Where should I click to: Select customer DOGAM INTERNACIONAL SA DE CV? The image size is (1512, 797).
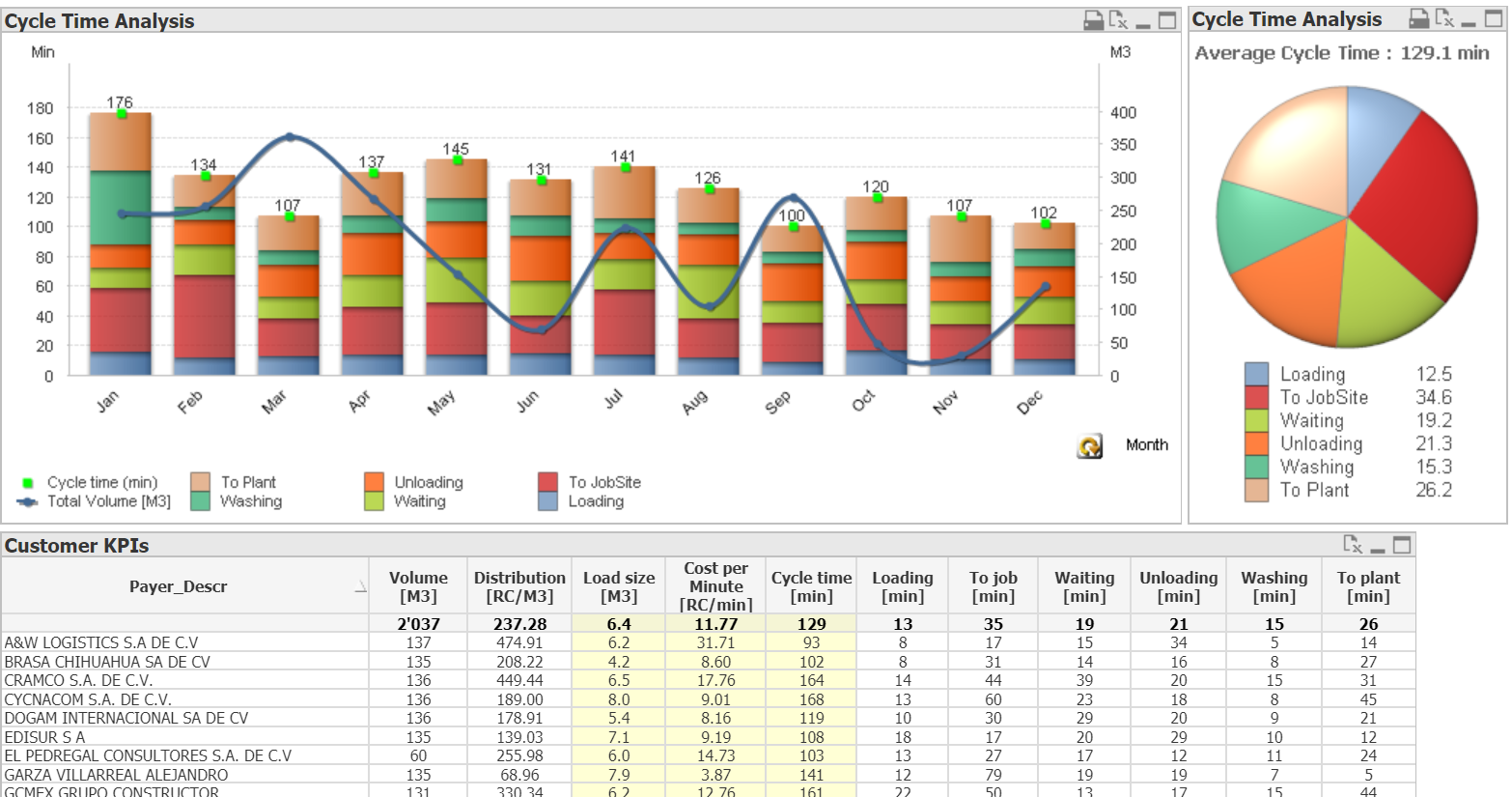[x=184, y=718]
